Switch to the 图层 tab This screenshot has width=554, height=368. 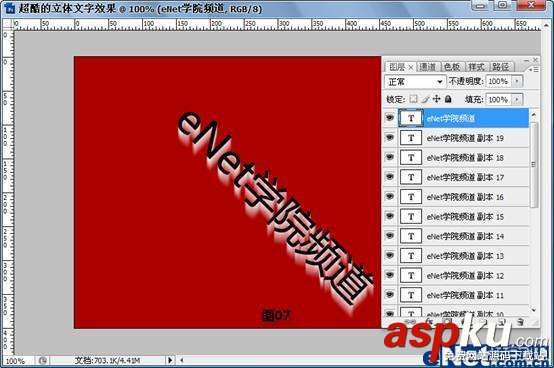[397, 67]
